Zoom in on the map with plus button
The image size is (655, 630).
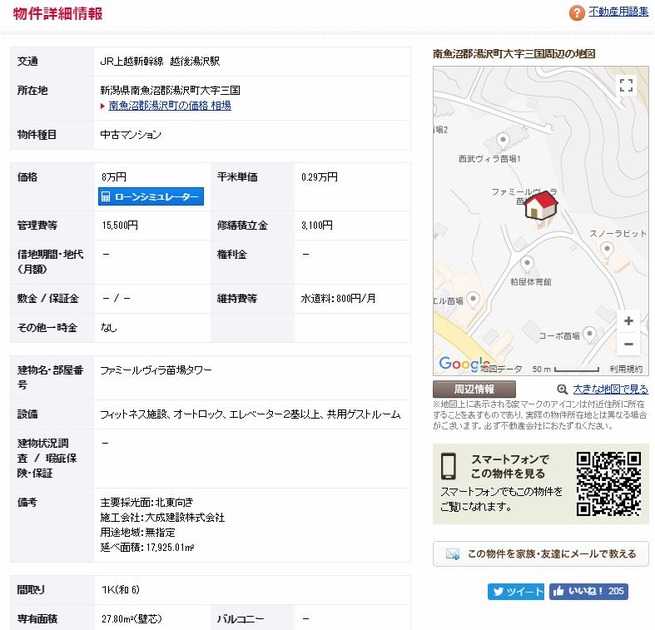click(x=628, y=321)
